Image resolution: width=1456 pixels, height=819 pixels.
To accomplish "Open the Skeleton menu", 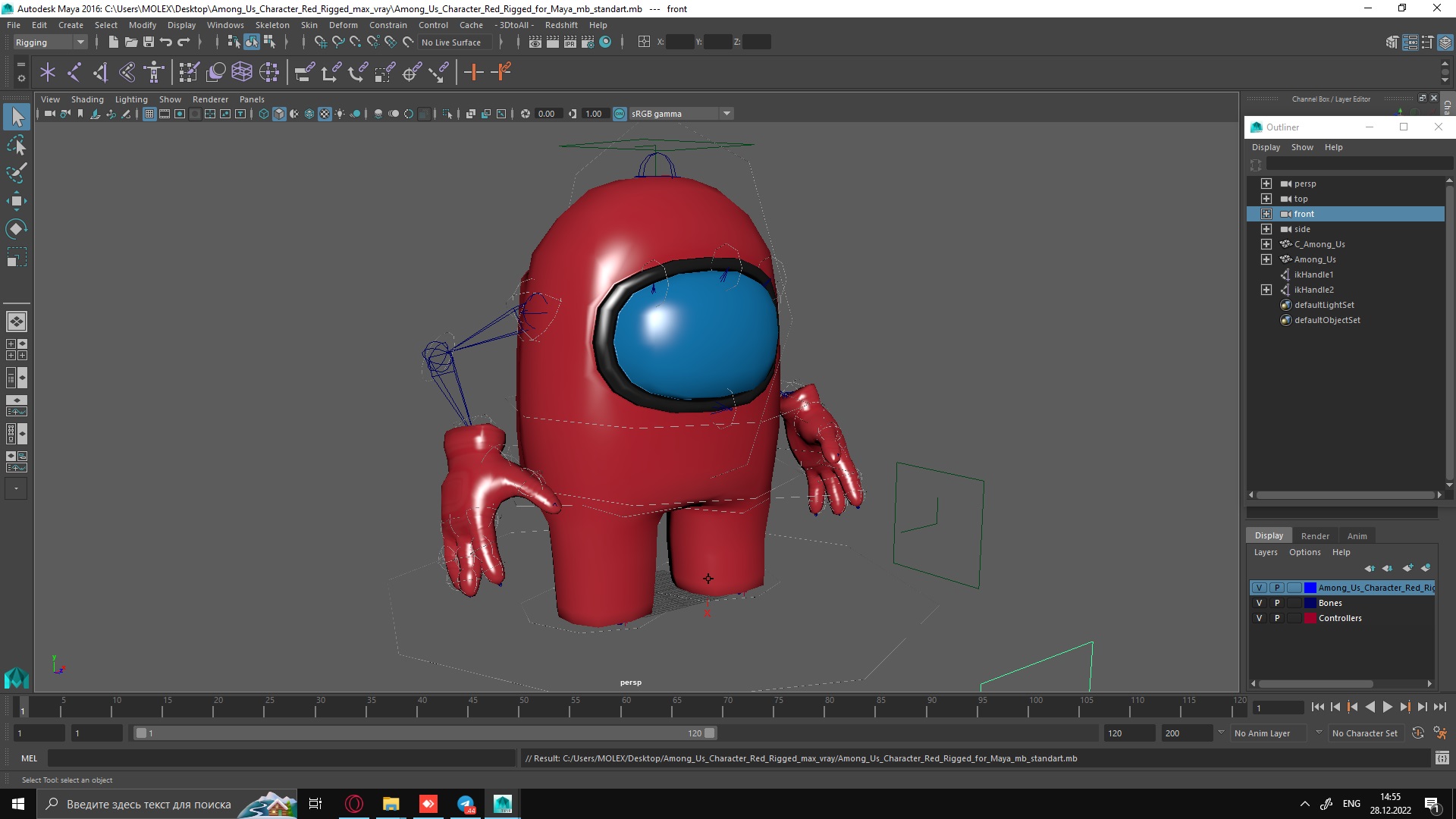I will [x=272, y=25].
